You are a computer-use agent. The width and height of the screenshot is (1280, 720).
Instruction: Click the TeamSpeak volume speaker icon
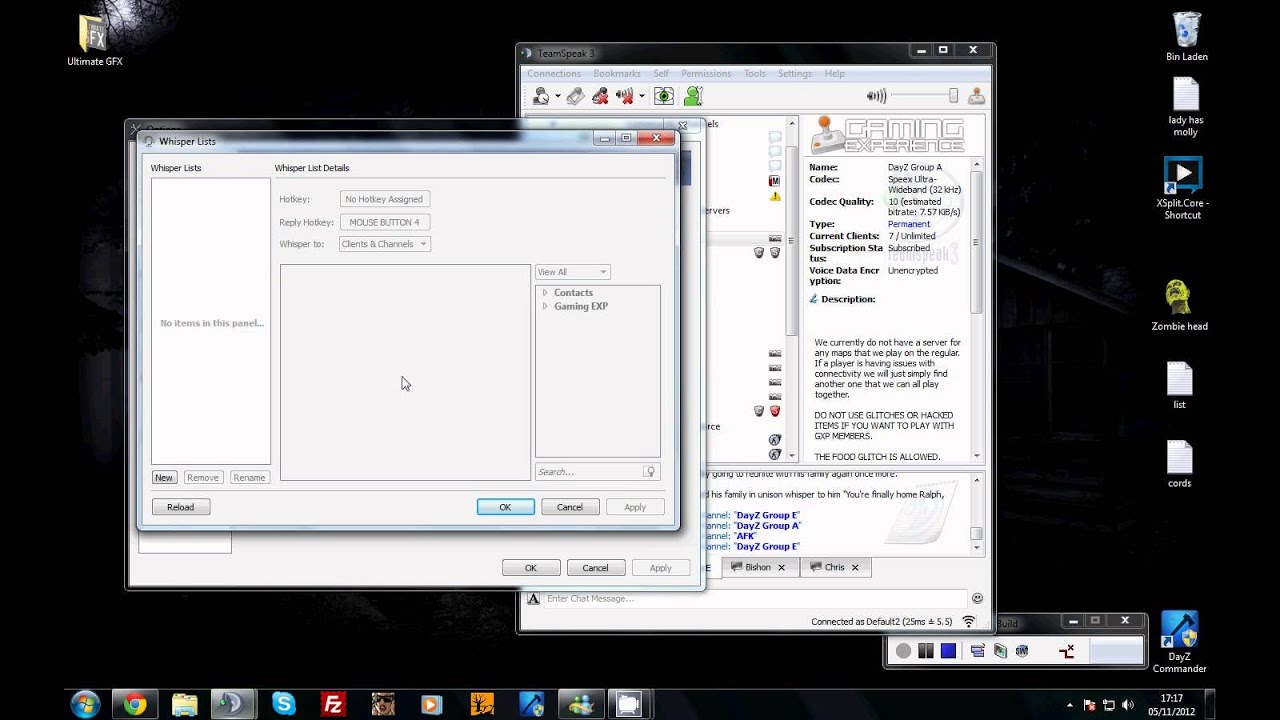tap(876, 96)
